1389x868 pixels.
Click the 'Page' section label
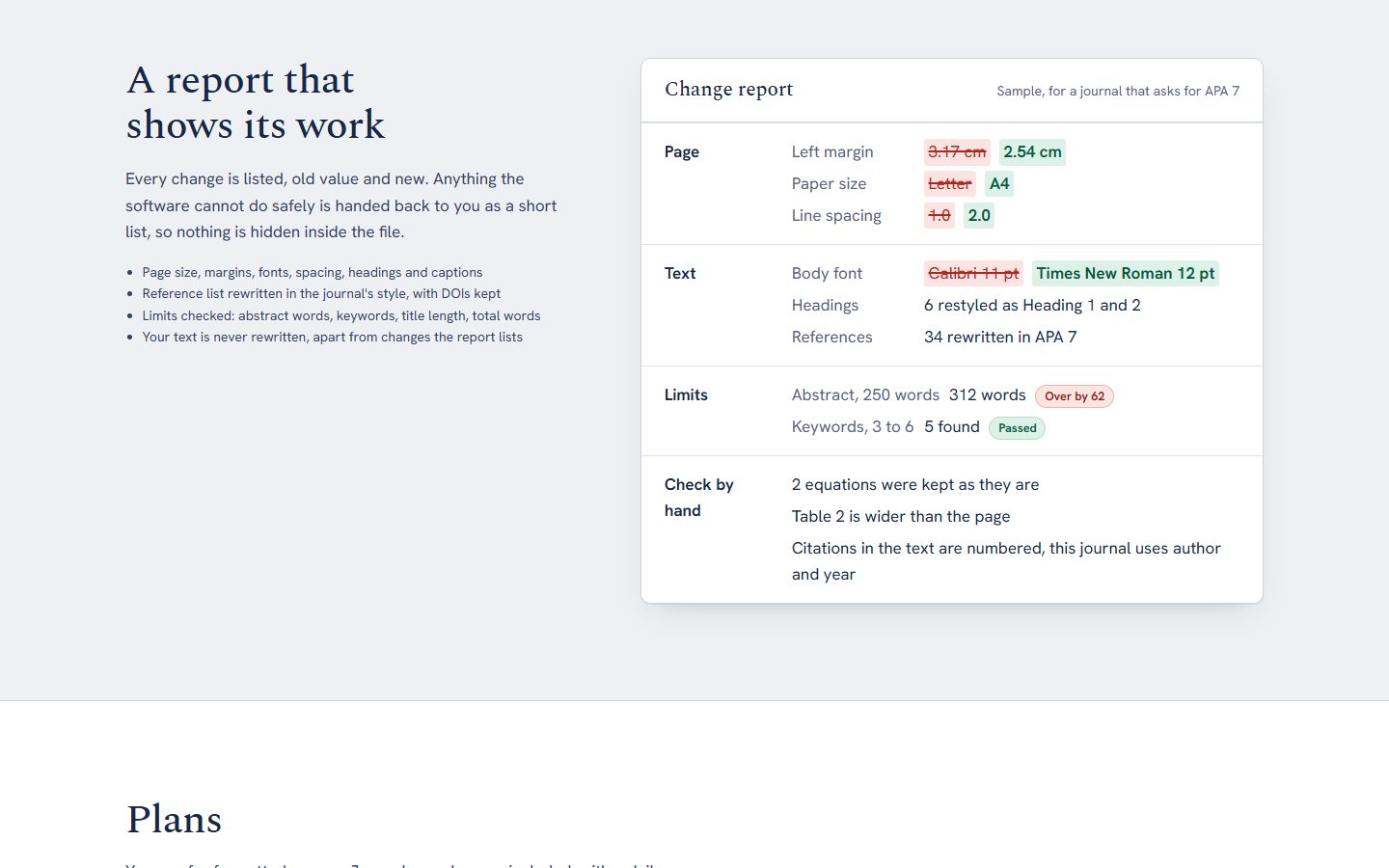(682, 152)
